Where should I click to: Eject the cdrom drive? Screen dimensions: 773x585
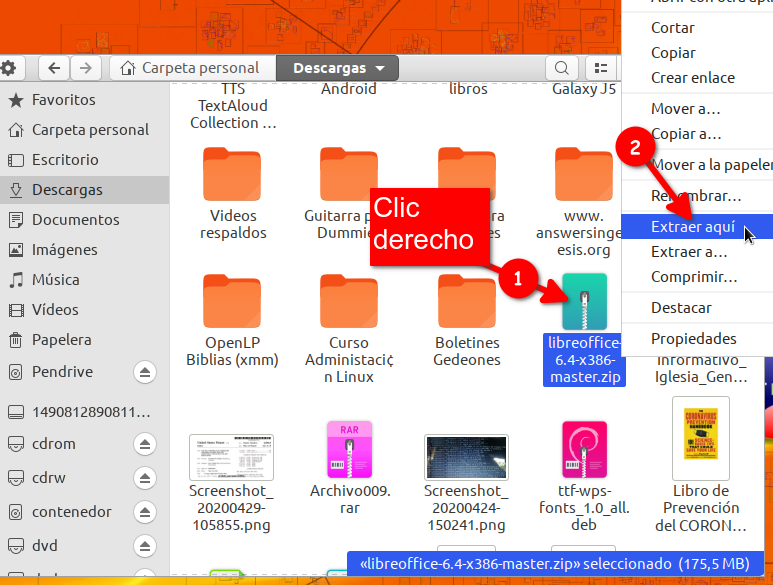144,444
